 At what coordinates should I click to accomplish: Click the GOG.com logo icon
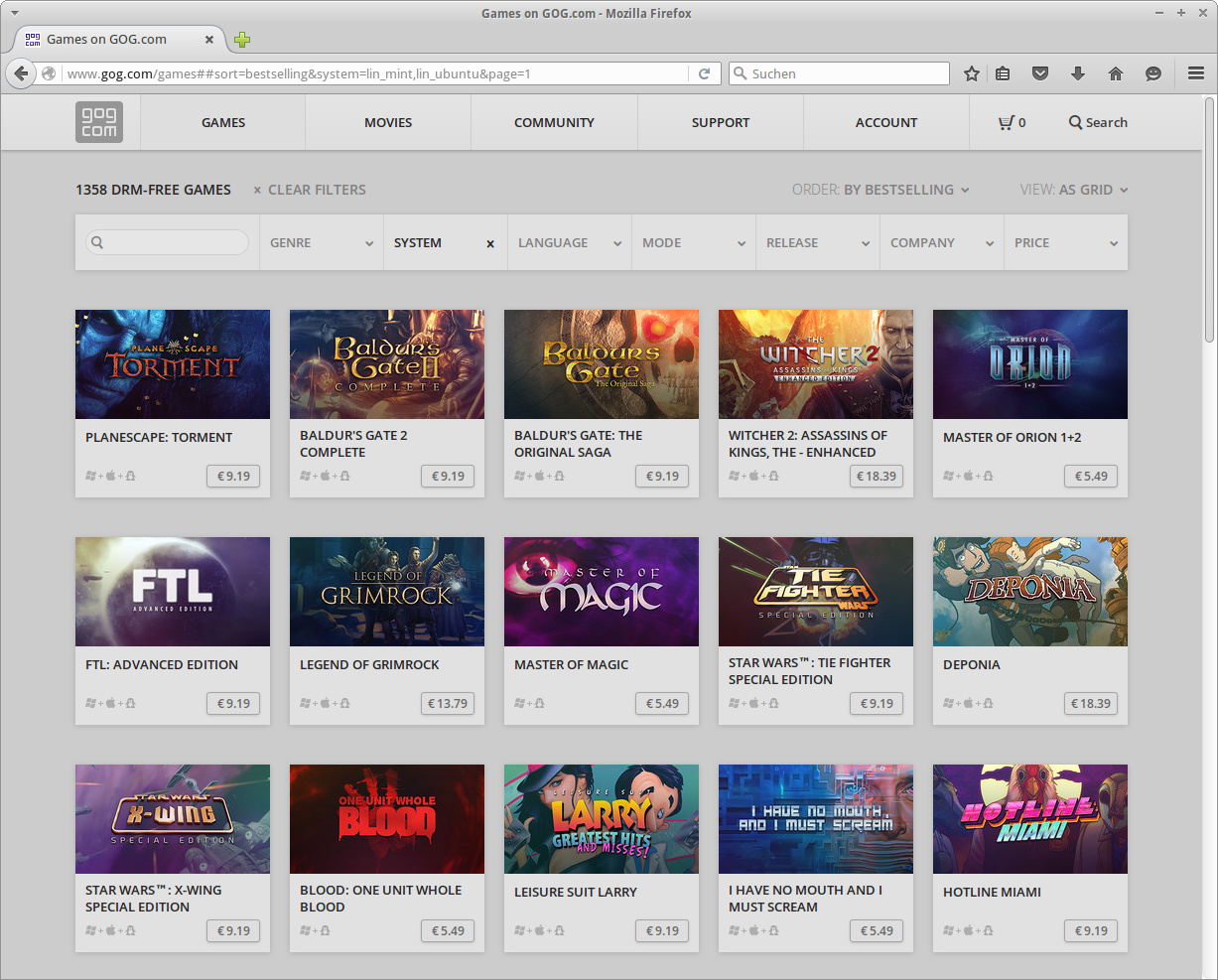tap(99, 122)
